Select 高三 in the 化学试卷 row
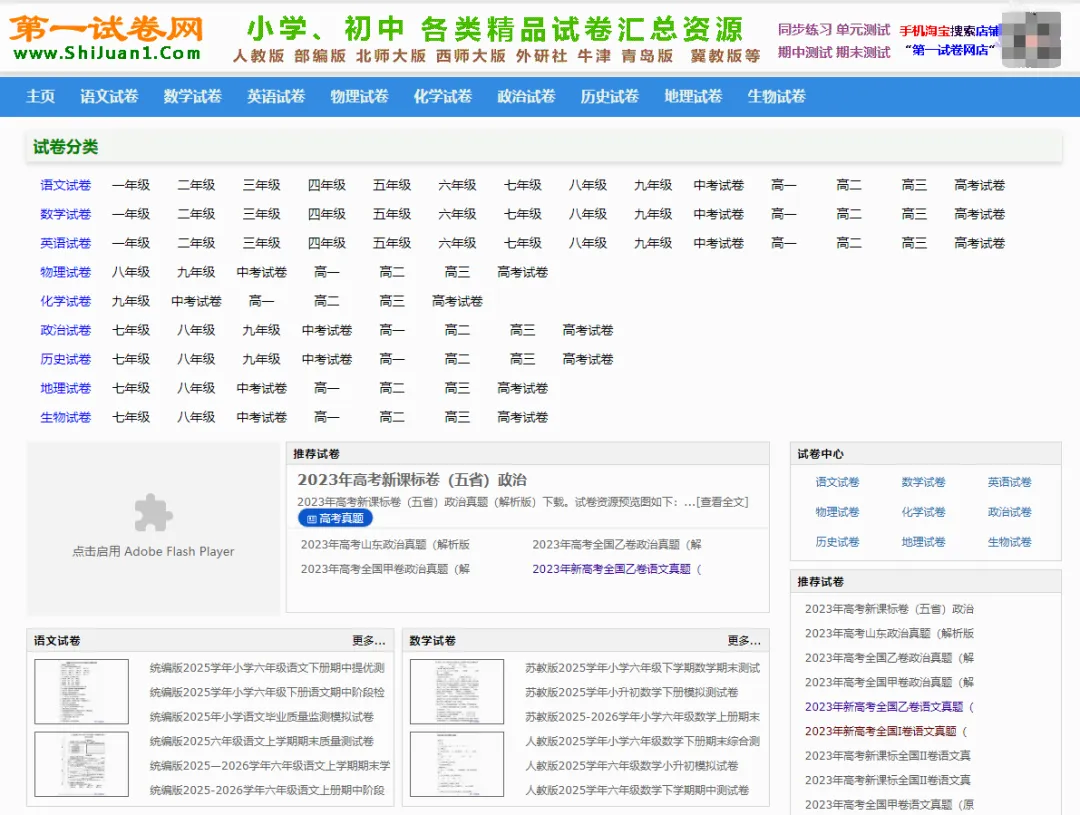Image resolution: width=1080 pixels, height=815 pixels. (x=392, y=301)
